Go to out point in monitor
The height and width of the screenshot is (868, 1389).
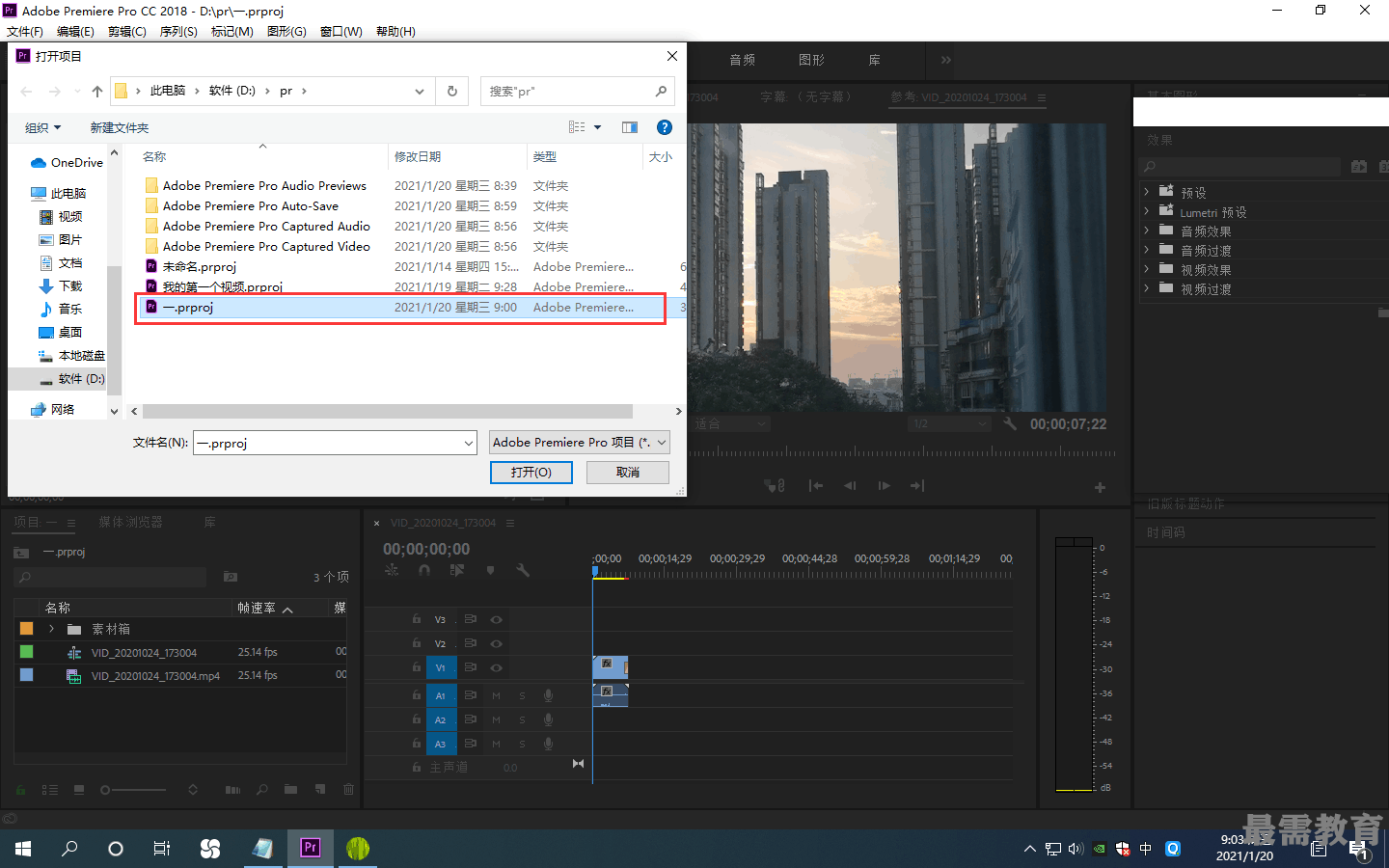click(x=917, y=486)
